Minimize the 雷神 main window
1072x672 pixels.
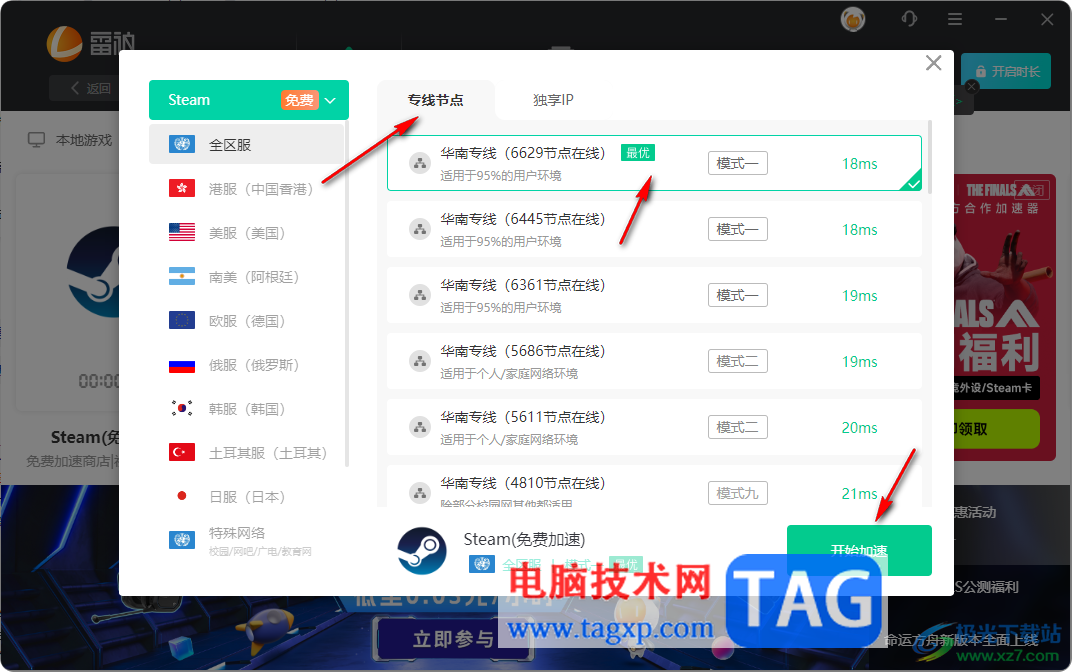tap(1001, 19)
